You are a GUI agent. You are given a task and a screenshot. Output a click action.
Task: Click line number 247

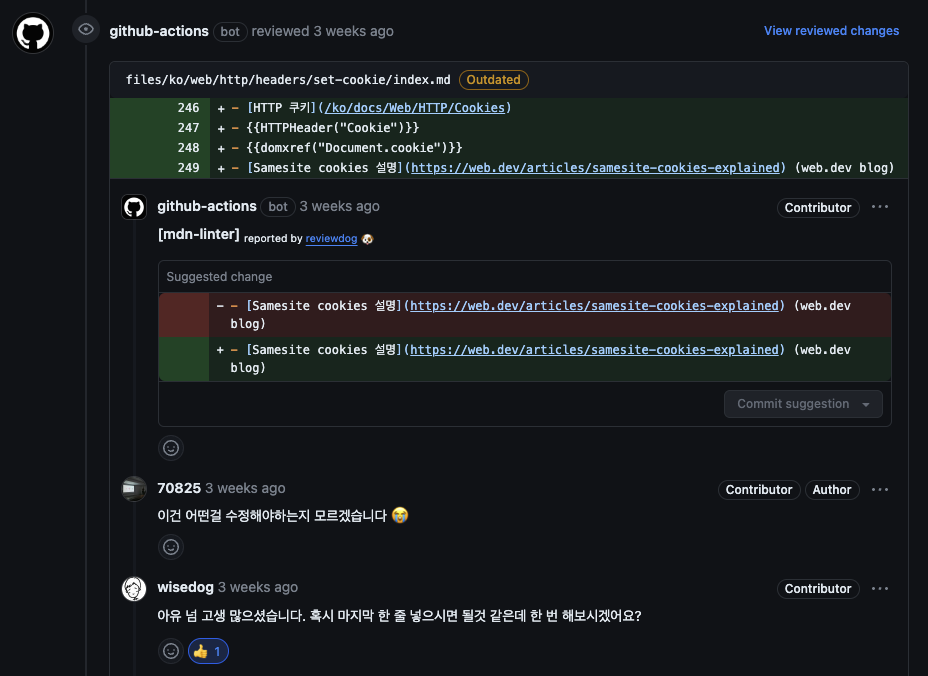point(188,128)
